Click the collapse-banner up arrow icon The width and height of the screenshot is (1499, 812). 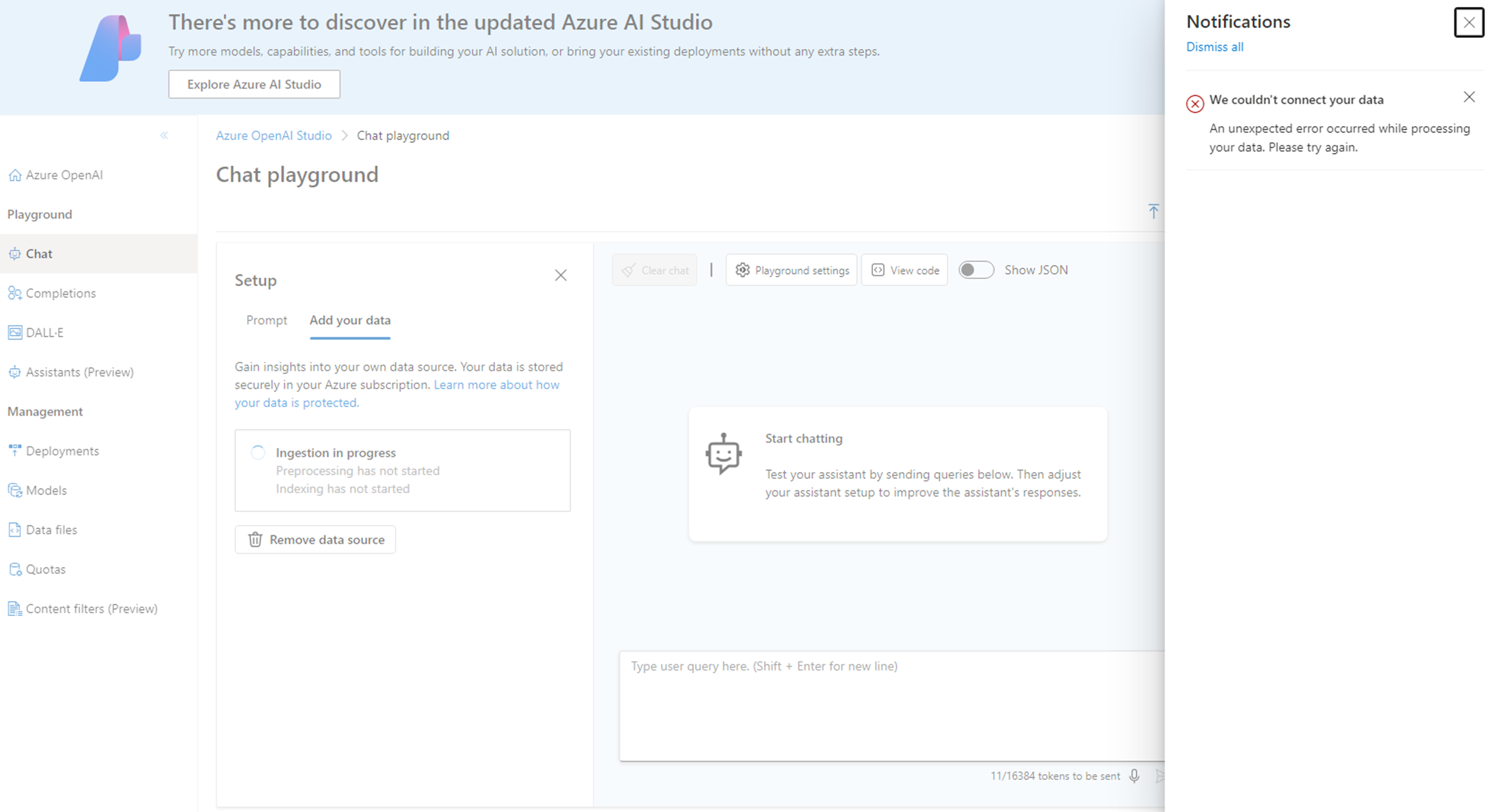[x=1153, y=210]
